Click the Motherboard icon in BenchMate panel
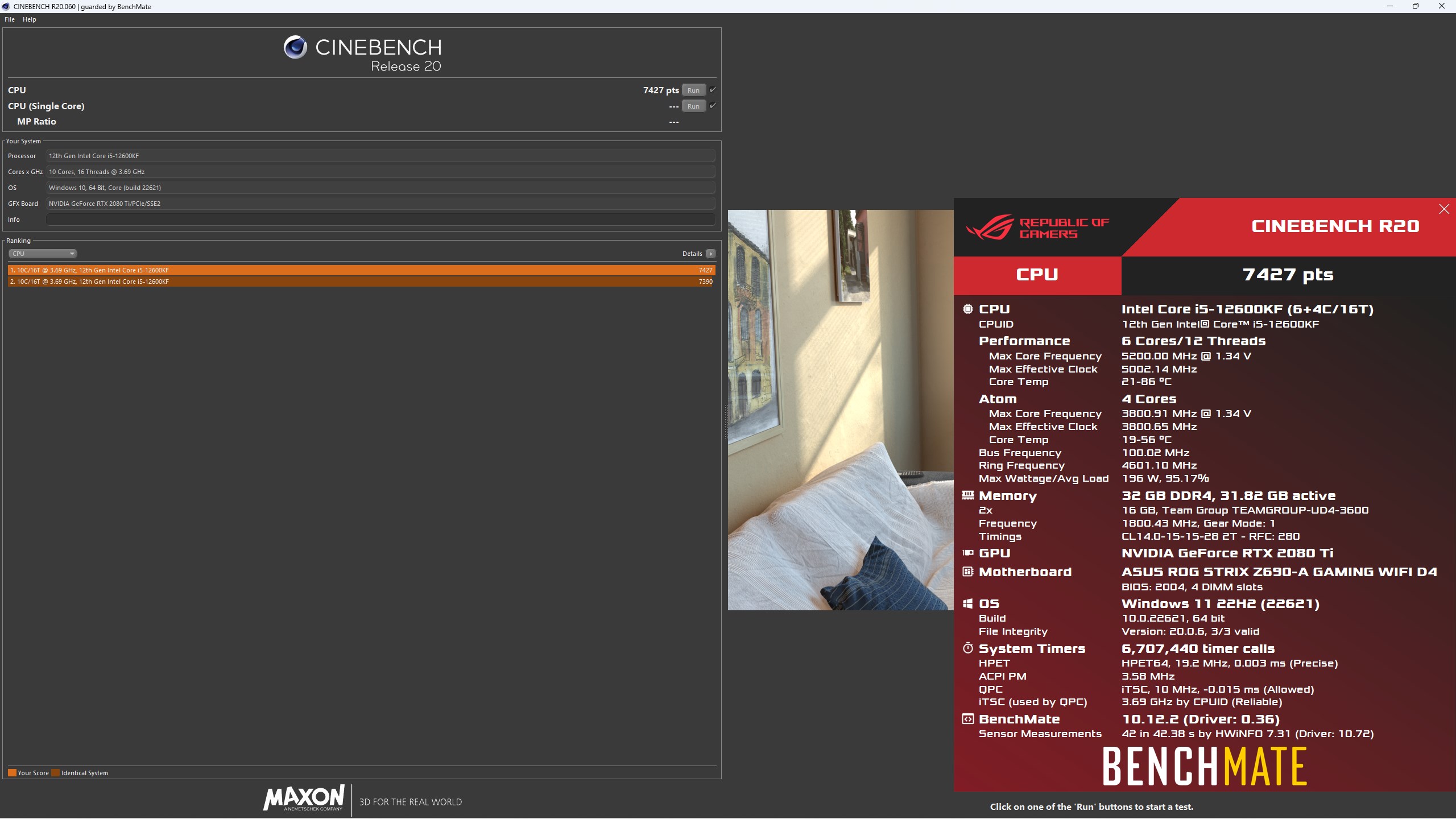This screenshot has height=819, width=1456. (x=967, y=572)
